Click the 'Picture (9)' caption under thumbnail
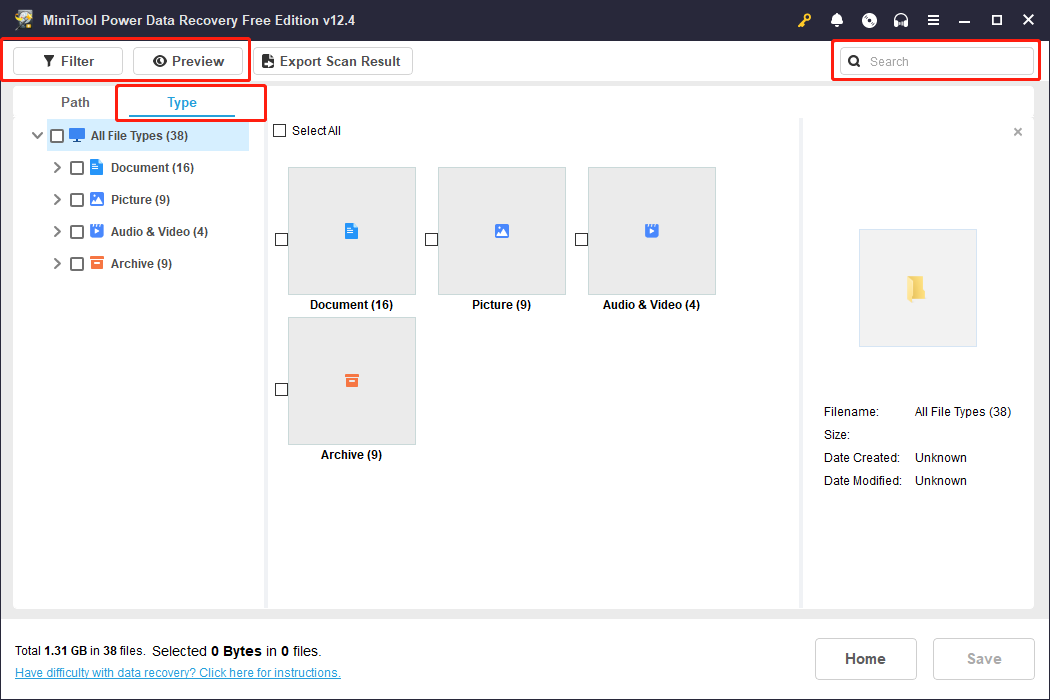The width and height of the screenshot is (1050, 700). (502, 305)
